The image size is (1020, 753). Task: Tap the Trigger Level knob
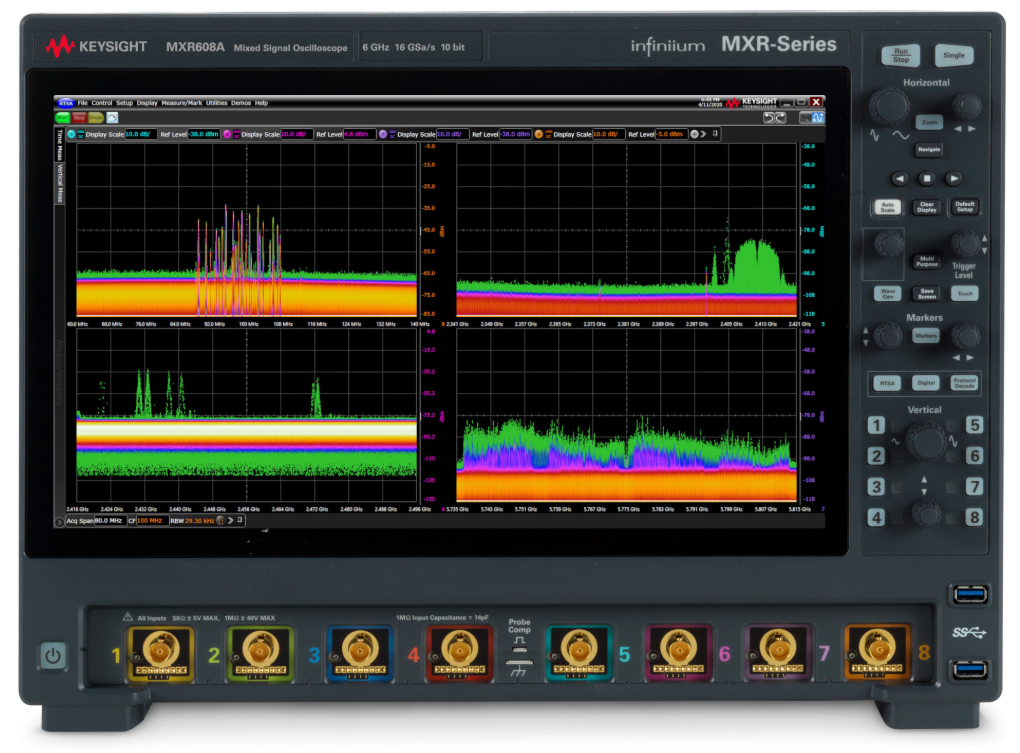[x=965, y=244]
